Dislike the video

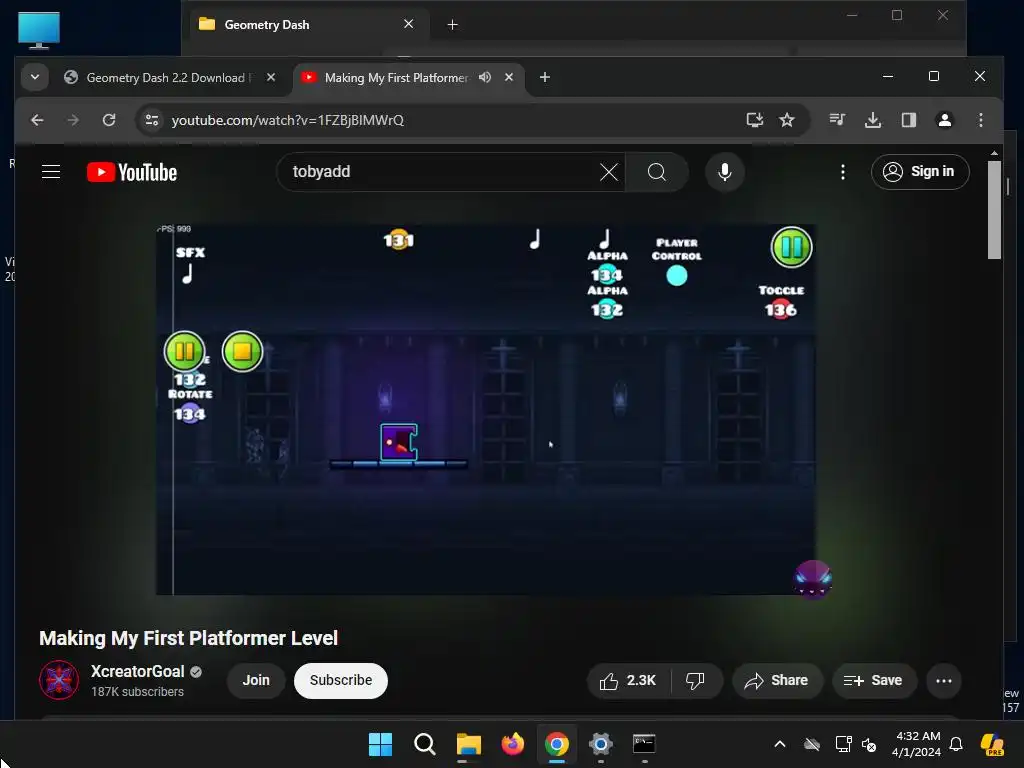click(696, 680)
